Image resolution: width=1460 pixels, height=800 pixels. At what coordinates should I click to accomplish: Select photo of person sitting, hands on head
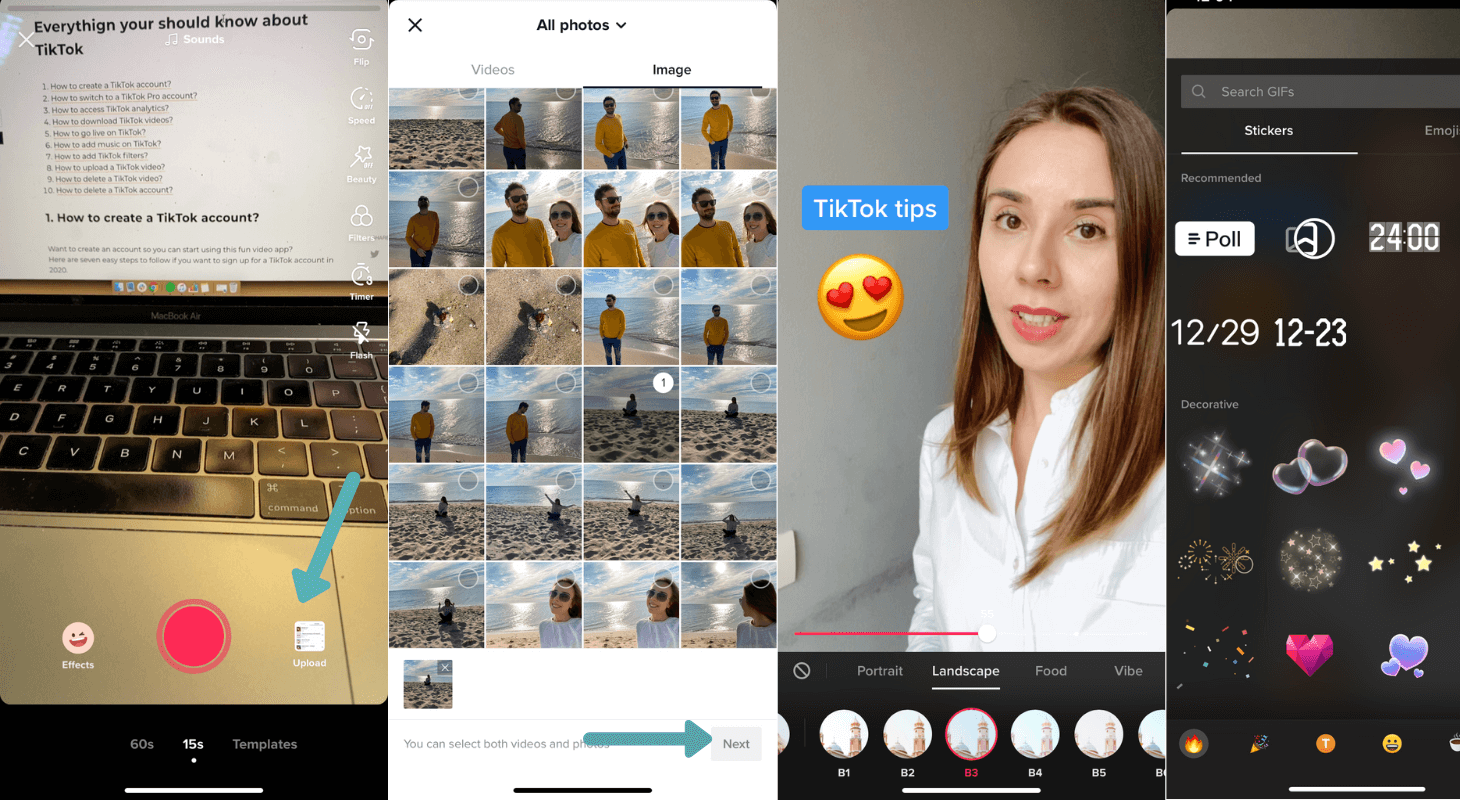pyautogui.click(x=728, y=512)
